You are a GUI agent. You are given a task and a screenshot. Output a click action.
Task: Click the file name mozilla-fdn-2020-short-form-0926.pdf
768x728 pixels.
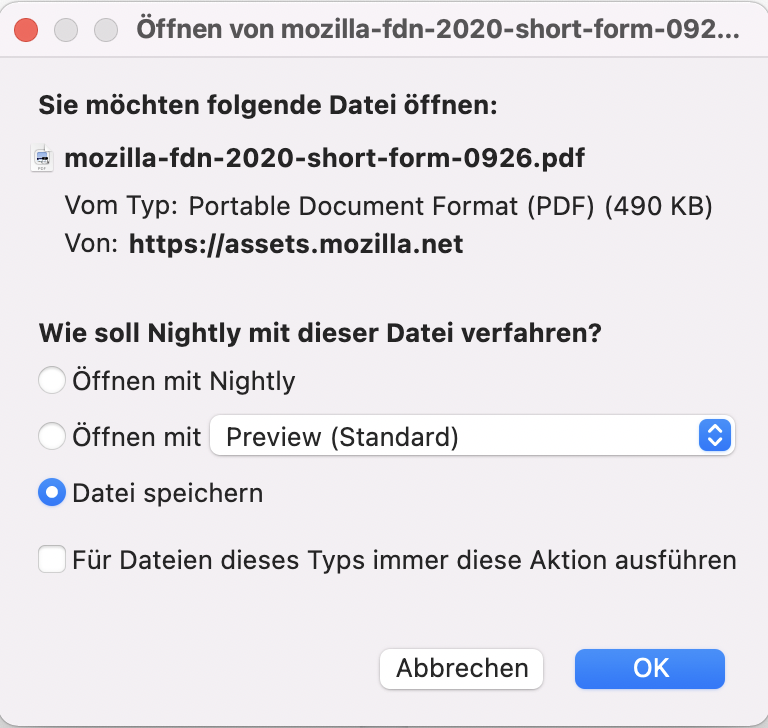pyautogui.click(x=324, y=158)
